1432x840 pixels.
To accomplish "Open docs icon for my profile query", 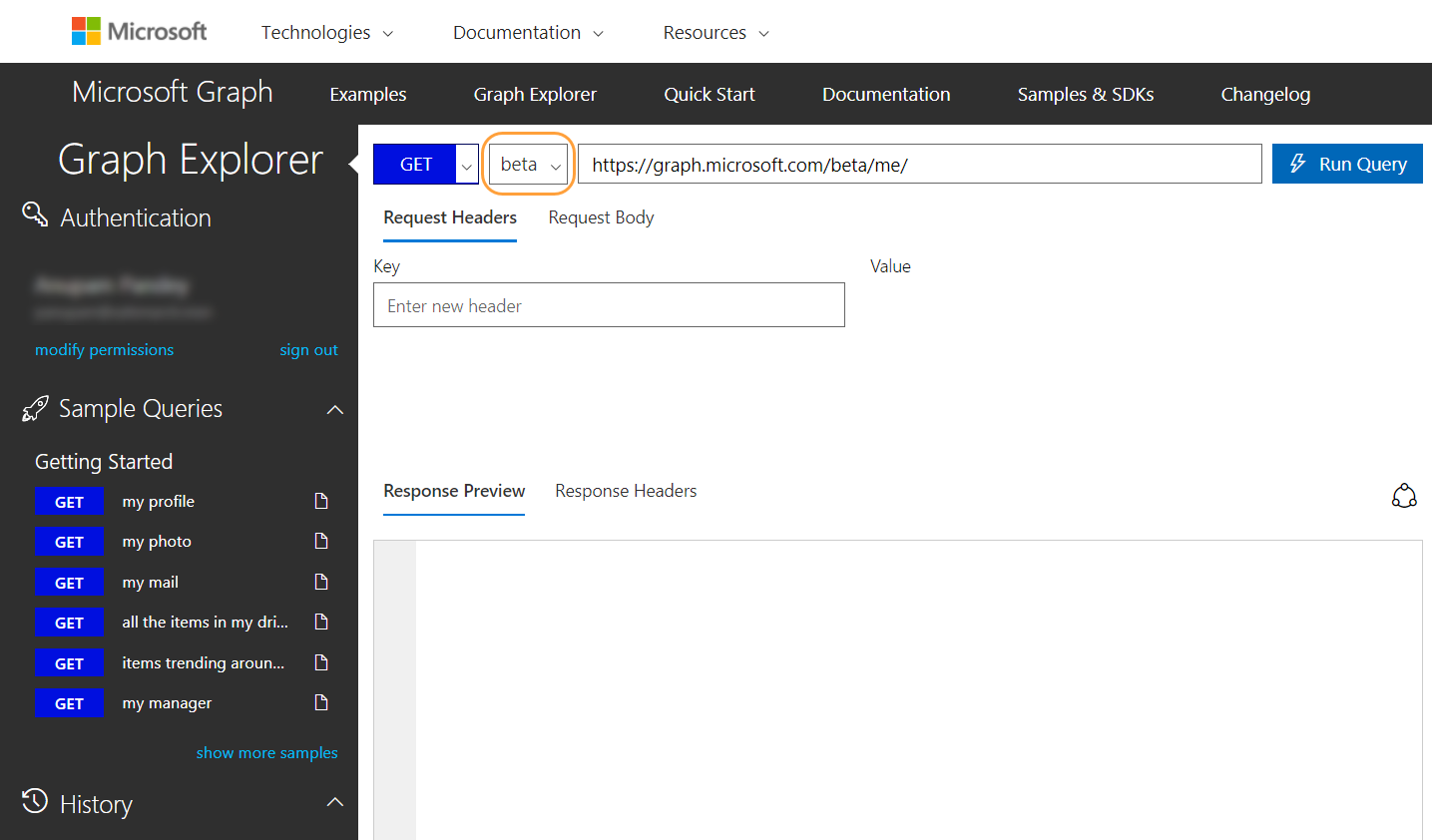I will click(x=321, y=501).
